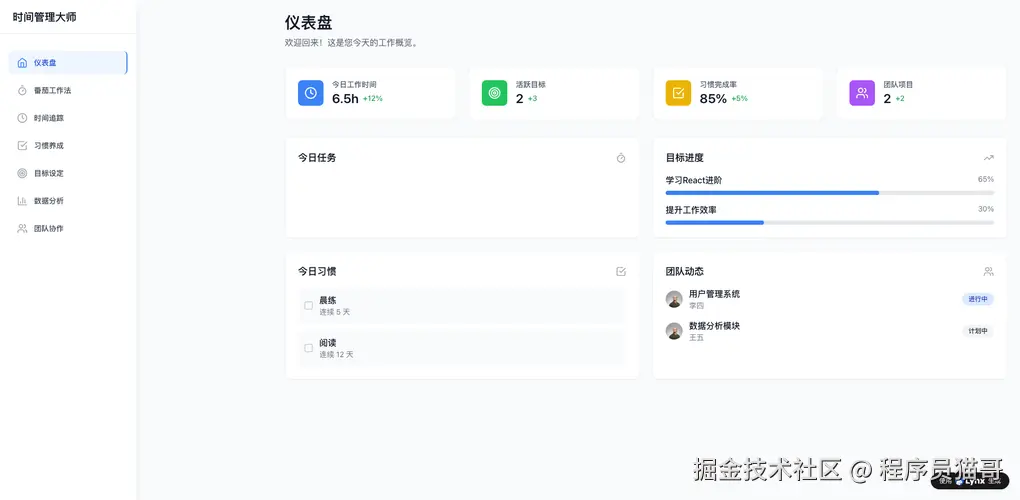Screen dimensions: 1020x500
Task: Click the 提升工作效率 goal label
Action: click(691, 210)
